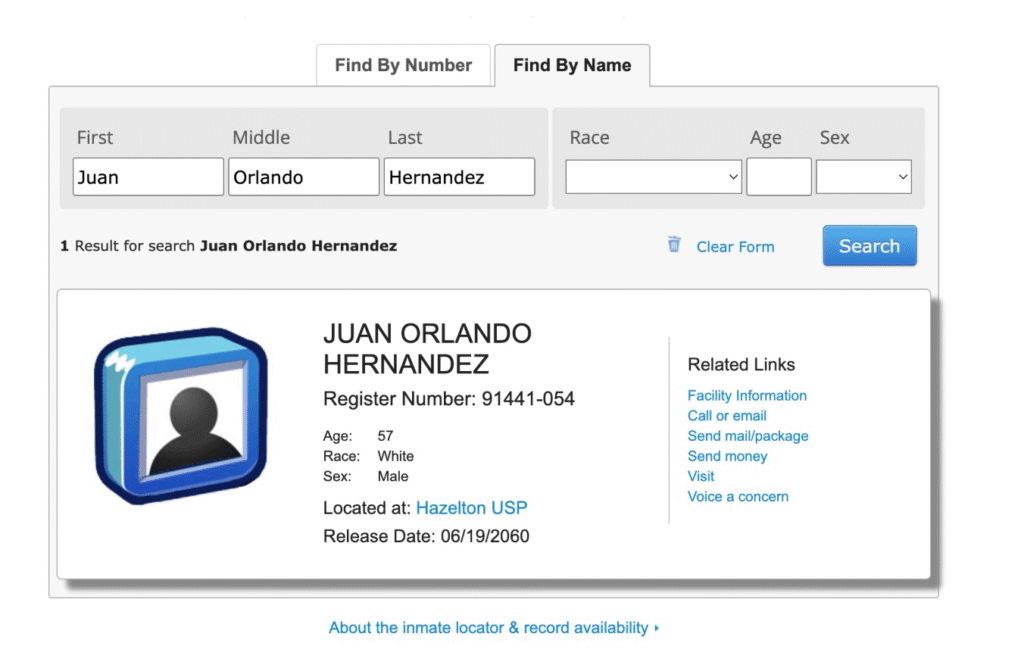The height and width of the screenshot is (671, 1024).
Task: Select the Find By Name tab
Action: tap(572, 66)
